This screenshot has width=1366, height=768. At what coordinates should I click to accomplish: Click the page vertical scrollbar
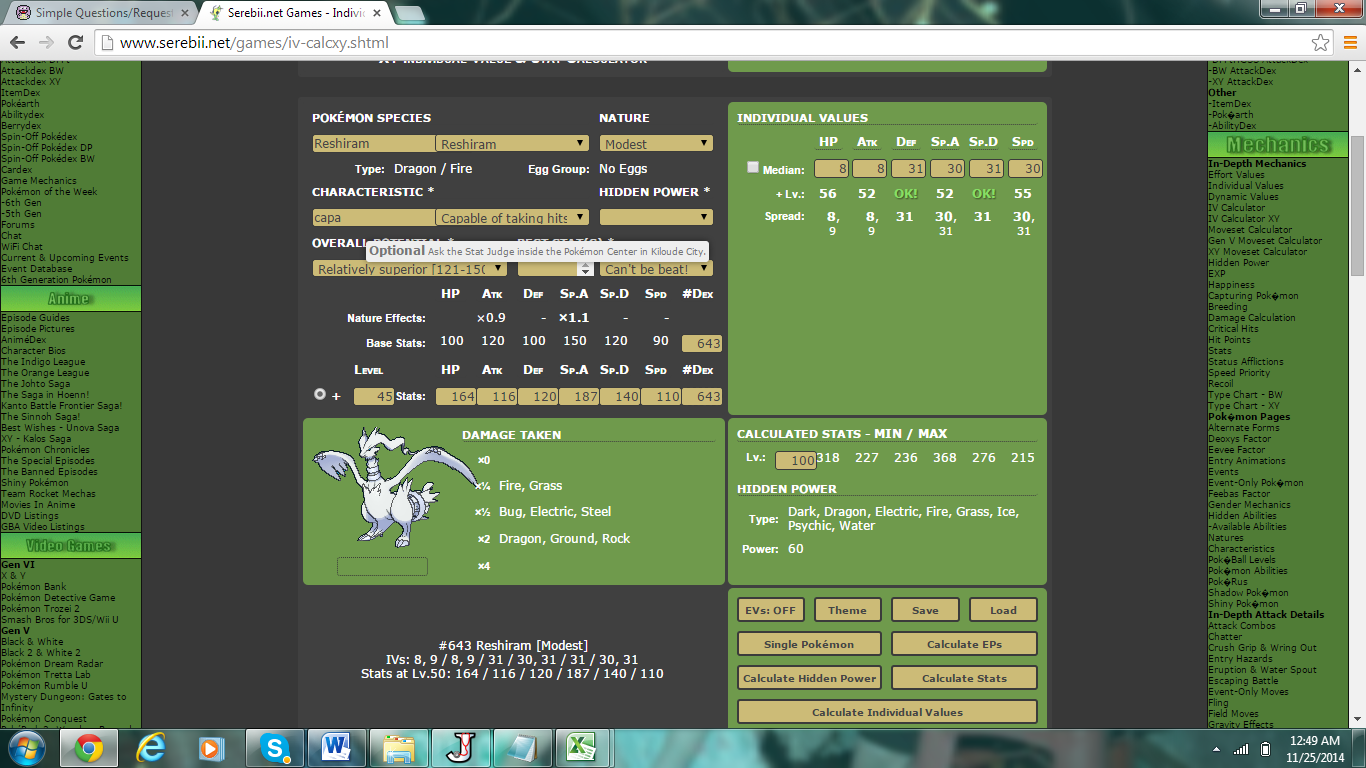coord(1357,205)
